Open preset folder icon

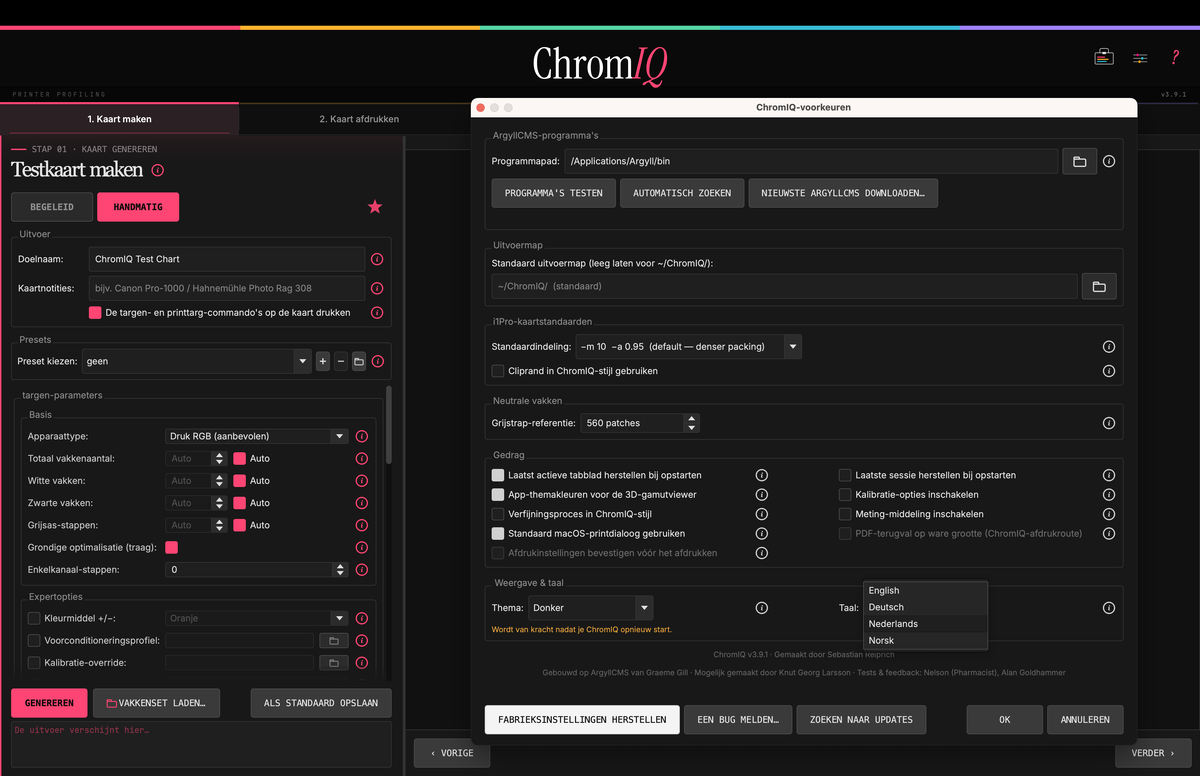click(x=358, y=361)
